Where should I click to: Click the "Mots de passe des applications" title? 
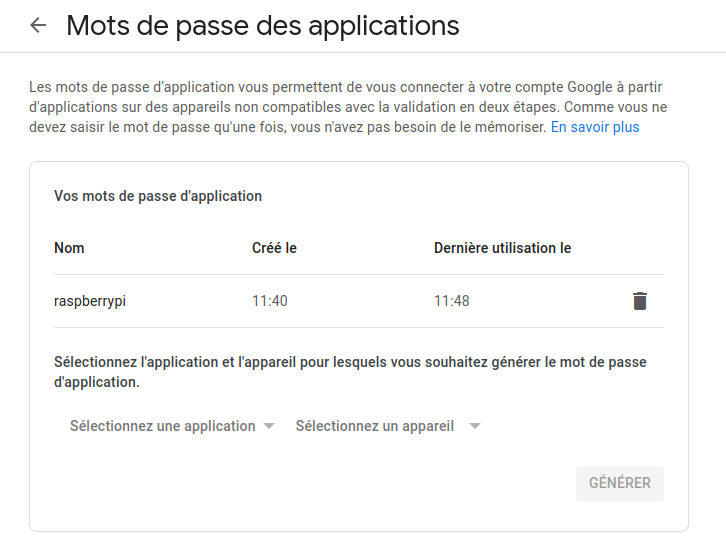(x=263, y=26)
